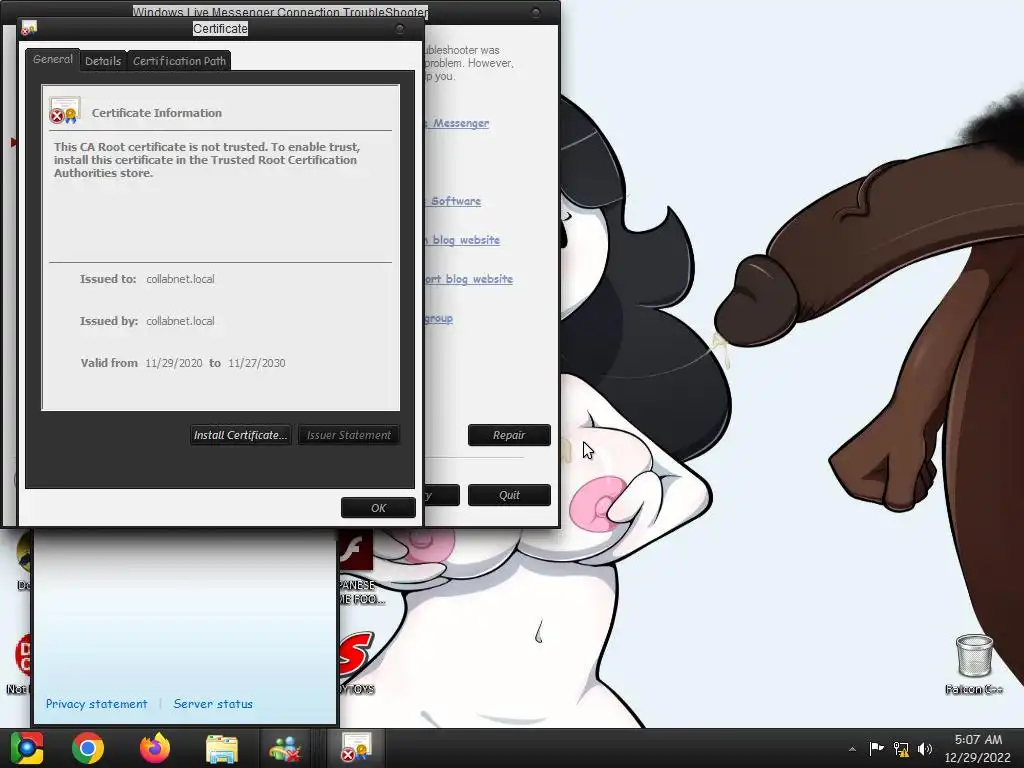Click the Install Certificate... button
Screen dimensions: 1024x768
[x=240, y=435]
